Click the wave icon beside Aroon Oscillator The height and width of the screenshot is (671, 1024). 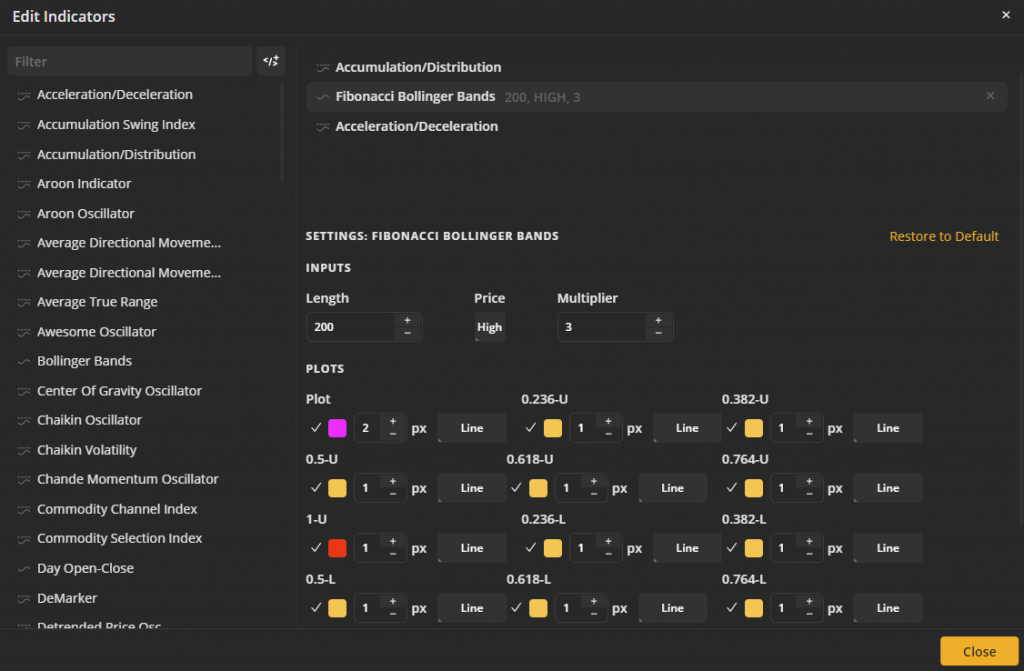coord(23,213)
